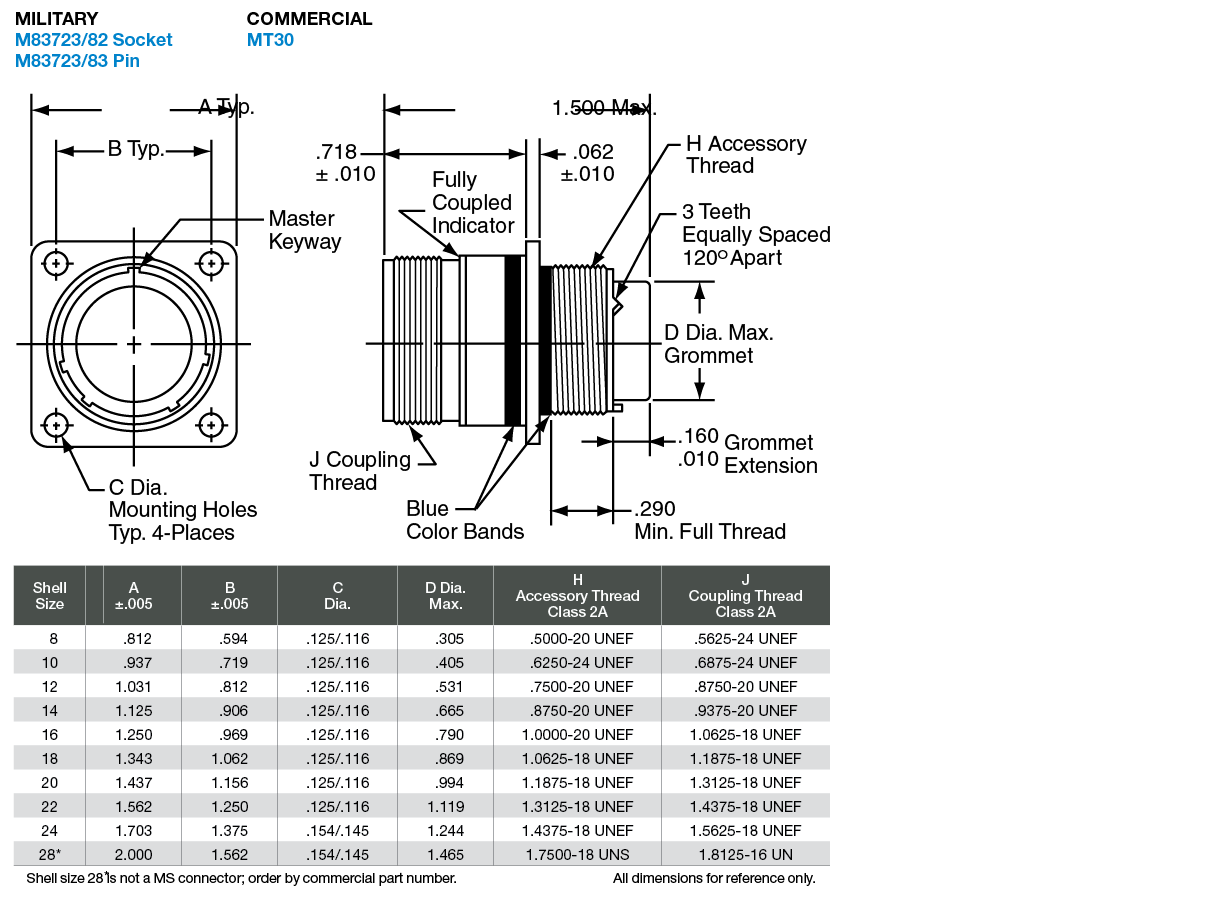Click the Blue Color Bands label
Viewport: 1224px width, 904px height.
point(464,520)
